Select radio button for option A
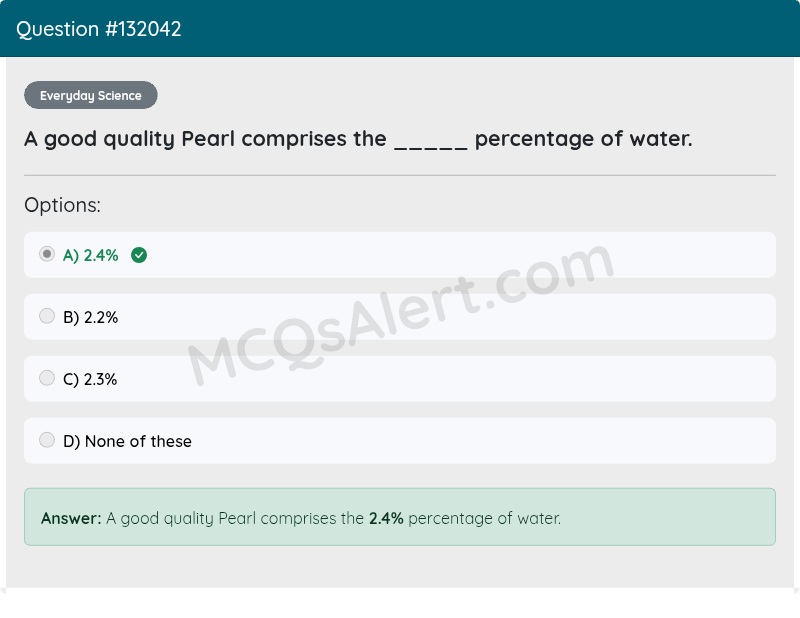Viewport: 800px width, 618px height. point(47,254)
